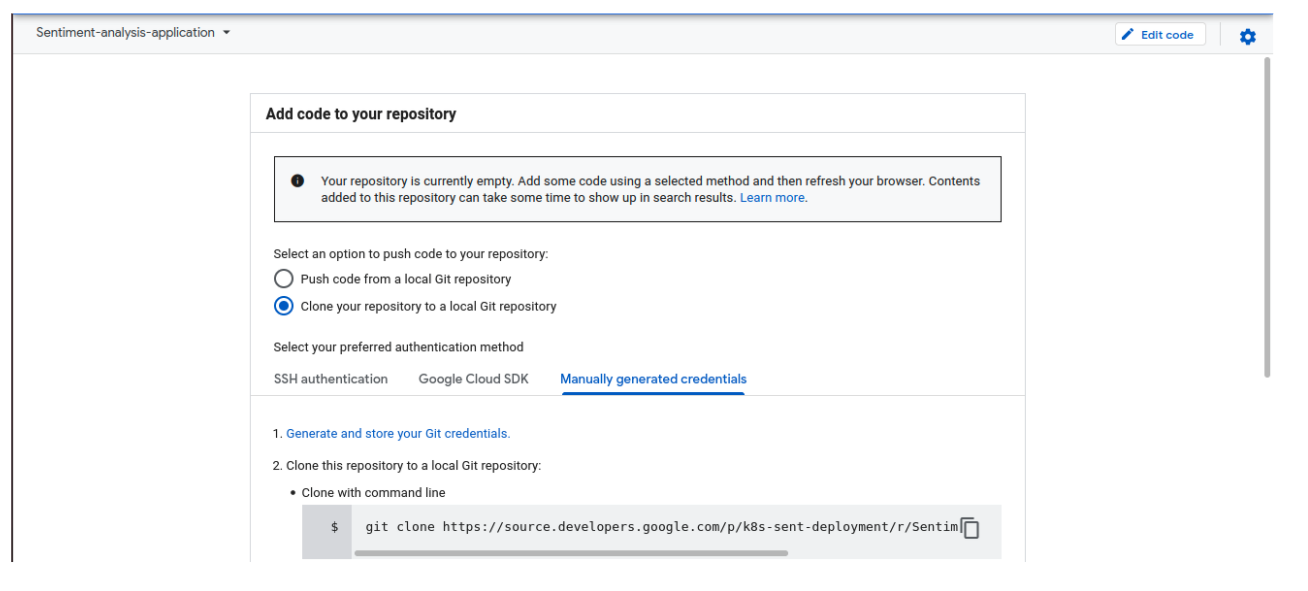Click the pencil icon beside Edit code
This screenshot has height=591, width=1308.
[1128, 34]
